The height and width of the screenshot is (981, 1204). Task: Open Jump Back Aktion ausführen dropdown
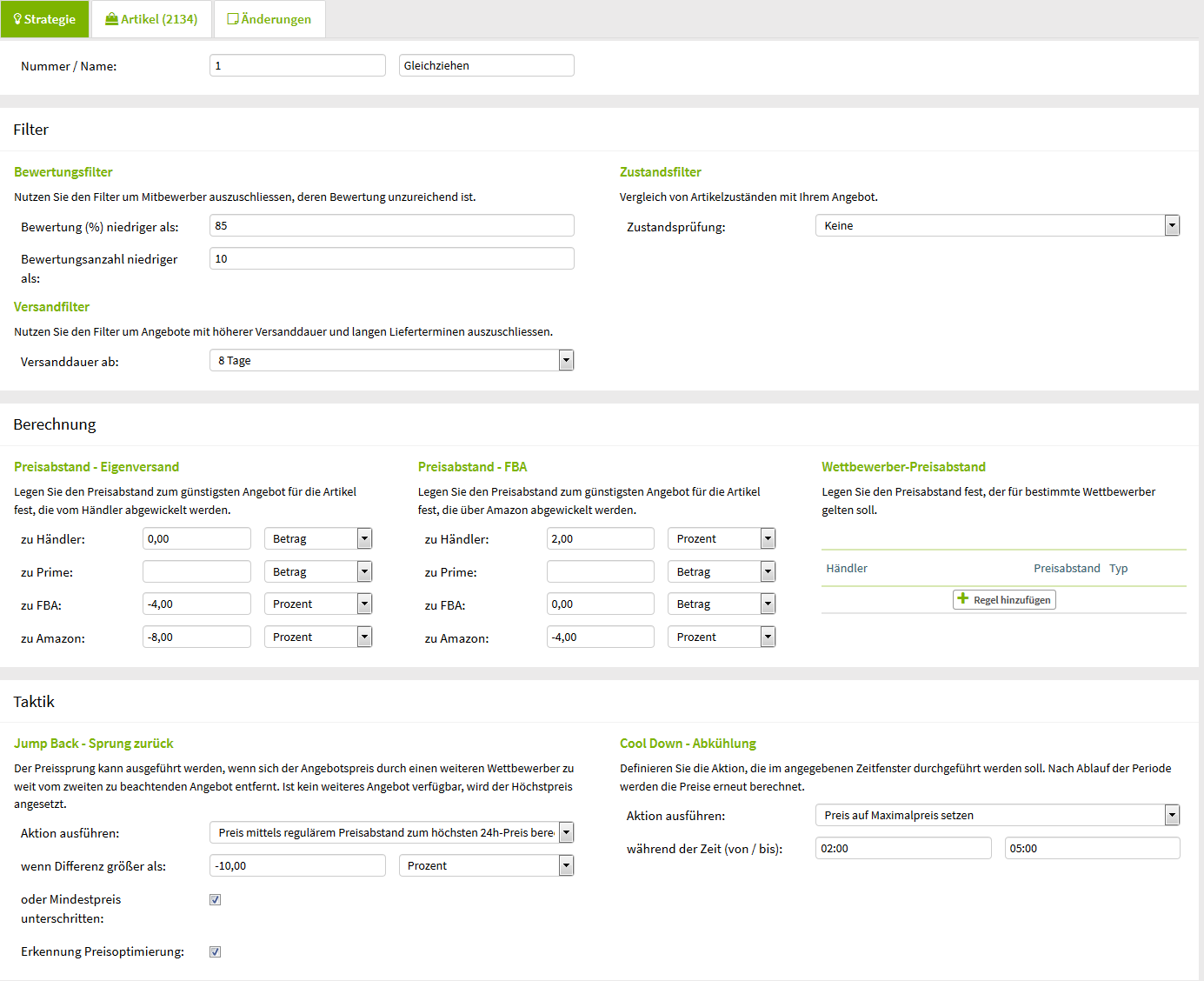[x=392, y=832]
